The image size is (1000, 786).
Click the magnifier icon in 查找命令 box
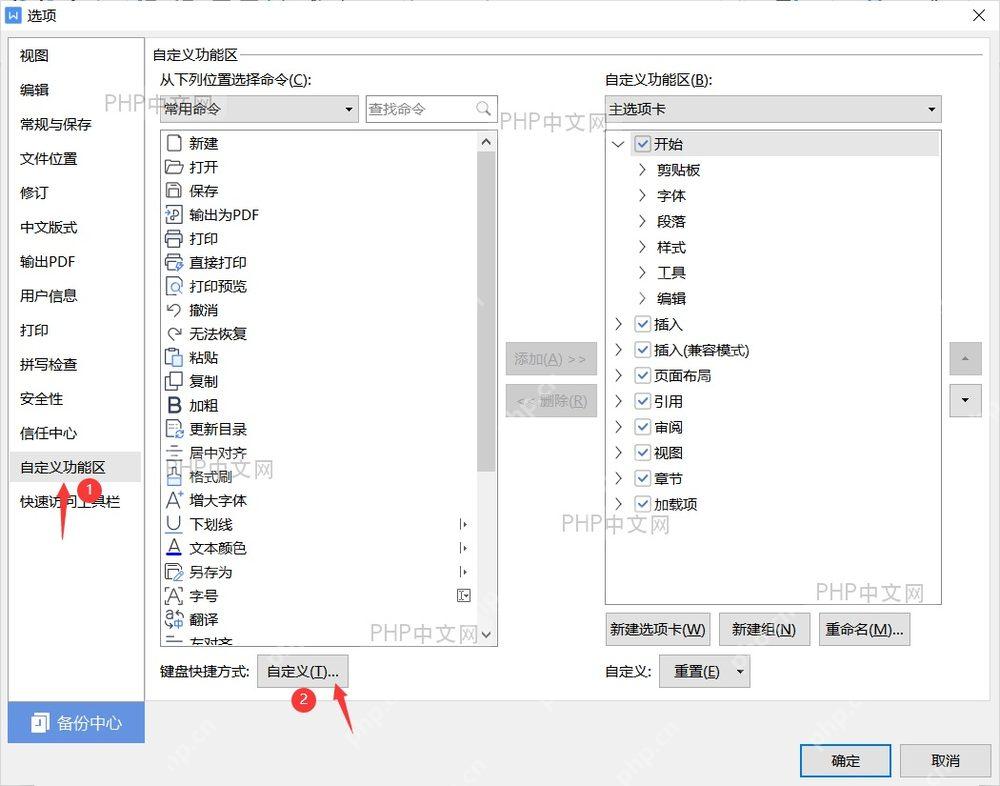coord(483,108)
